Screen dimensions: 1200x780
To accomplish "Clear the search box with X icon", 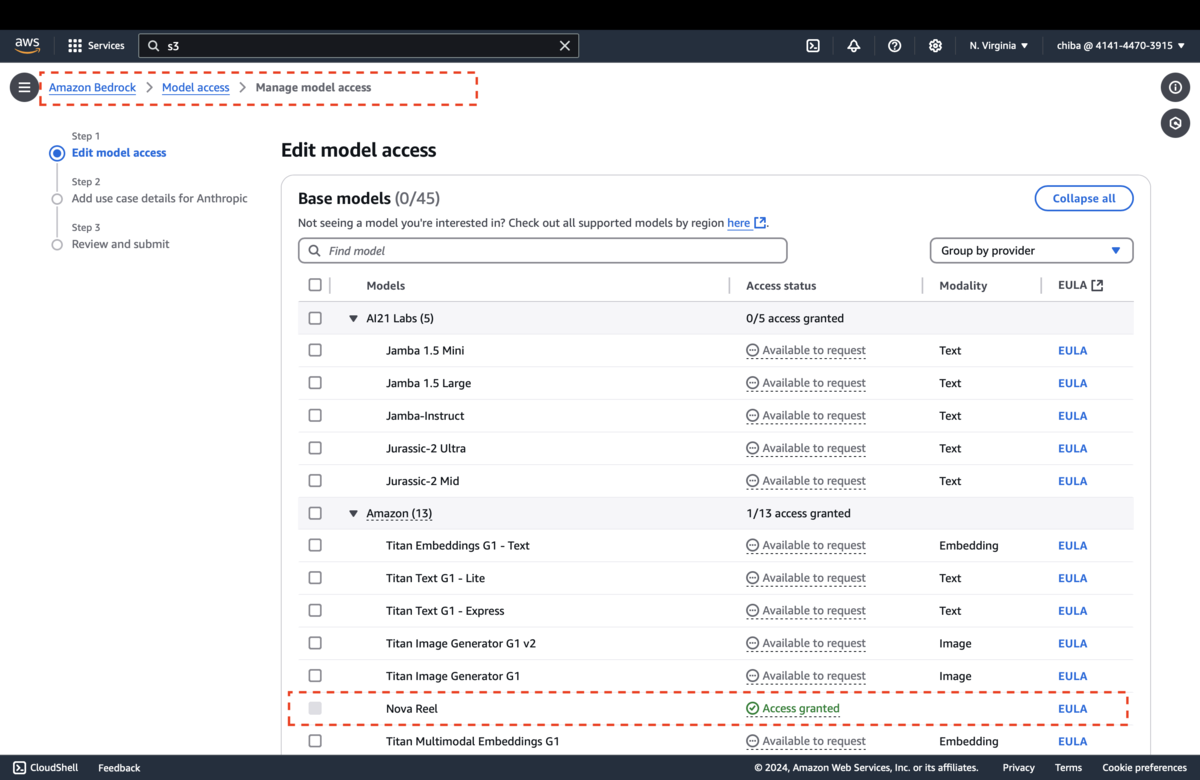I will click(565, 46).
